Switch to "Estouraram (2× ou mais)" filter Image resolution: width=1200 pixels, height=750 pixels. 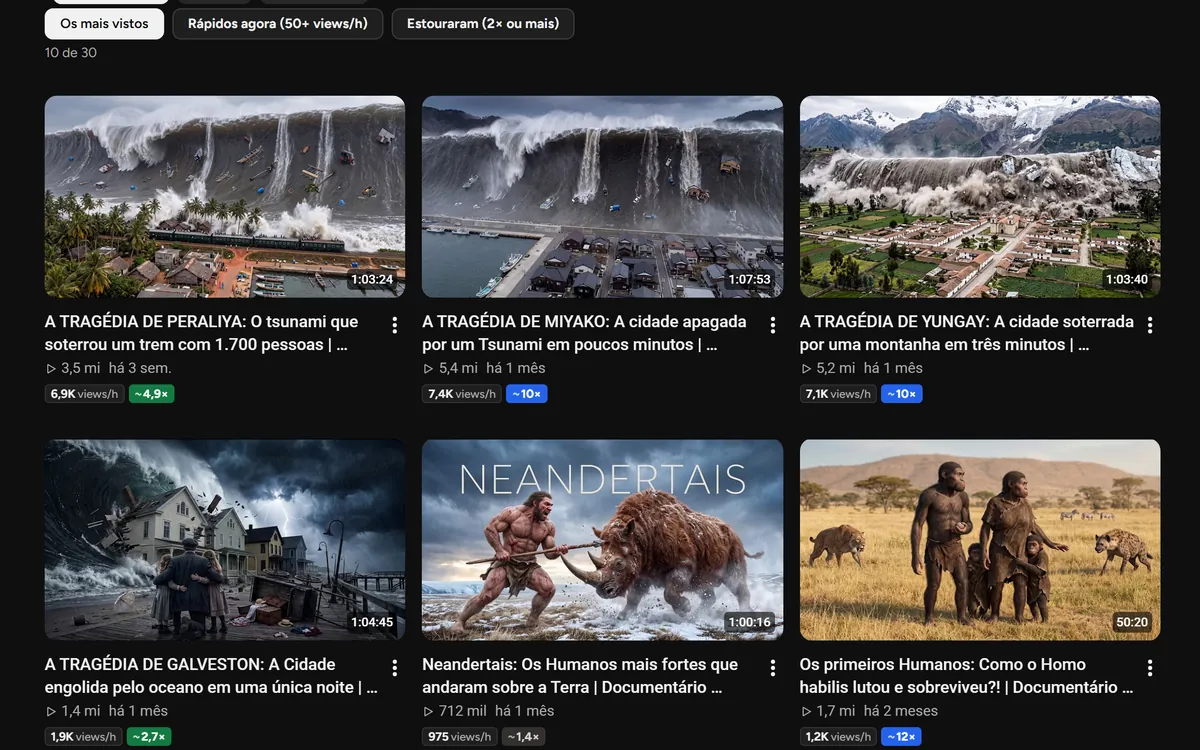(483, 23)
